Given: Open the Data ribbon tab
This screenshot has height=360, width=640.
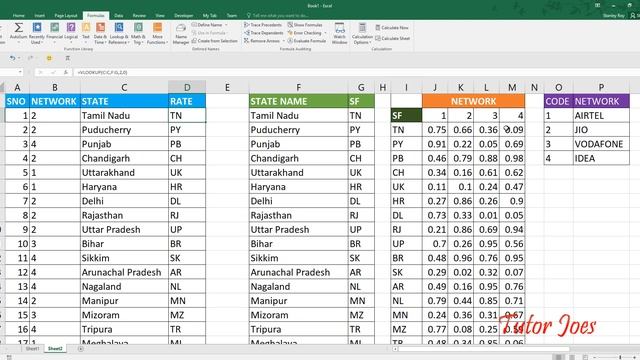Looking at the screenshot, I should tap(118, 16).
